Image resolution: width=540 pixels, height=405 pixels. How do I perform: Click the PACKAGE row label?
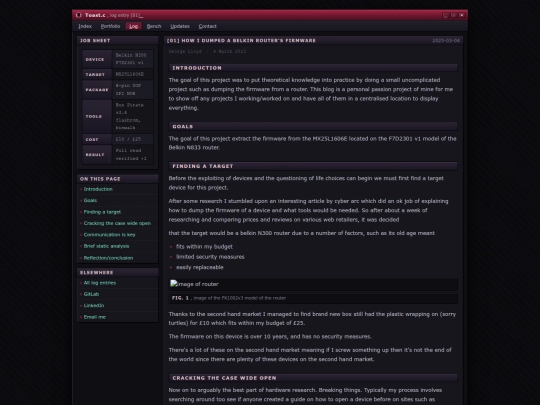click(97, 90)
